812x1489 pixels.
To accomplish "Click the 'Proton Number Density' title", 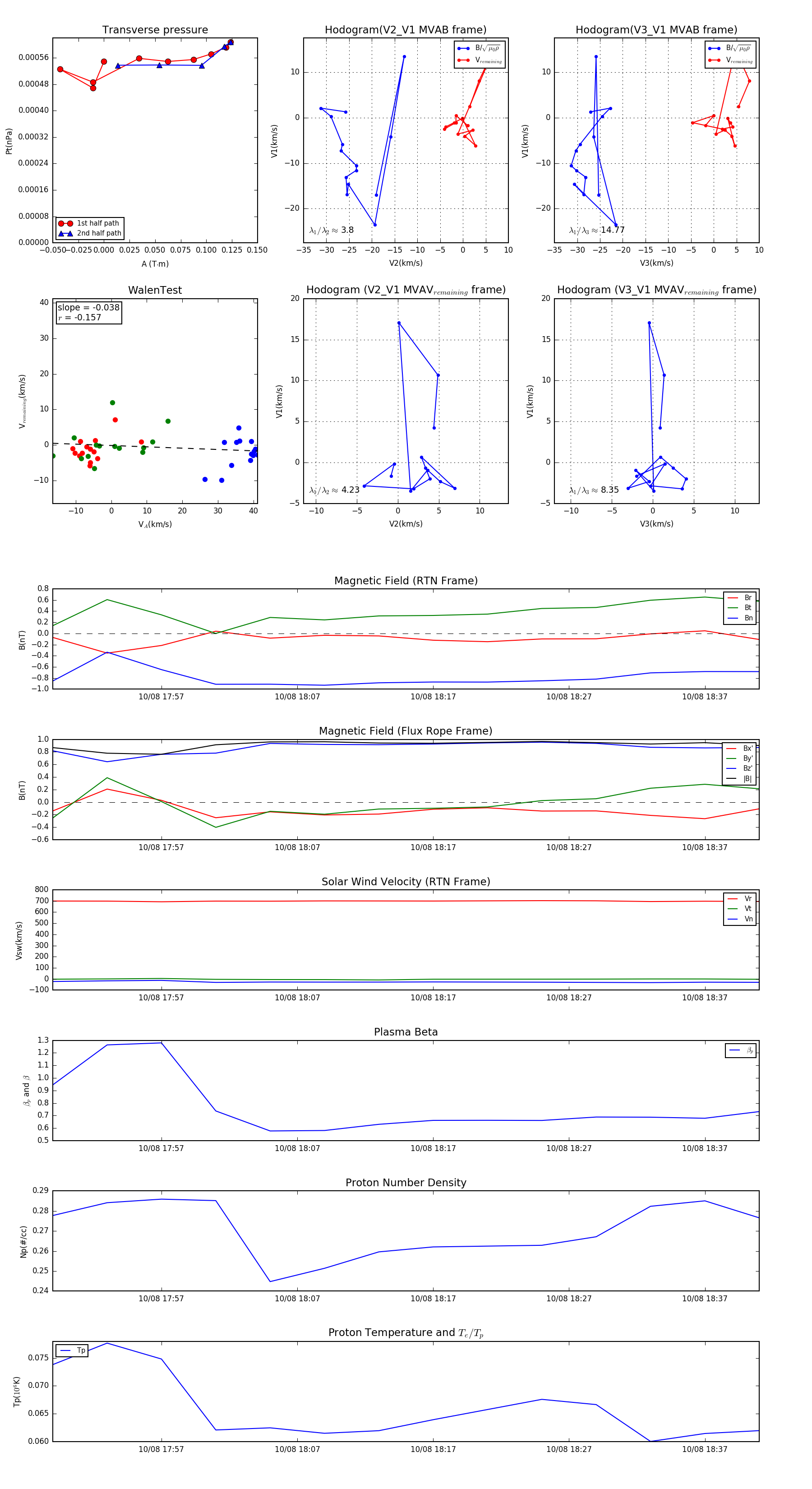I will click(x=406, y=1183).
